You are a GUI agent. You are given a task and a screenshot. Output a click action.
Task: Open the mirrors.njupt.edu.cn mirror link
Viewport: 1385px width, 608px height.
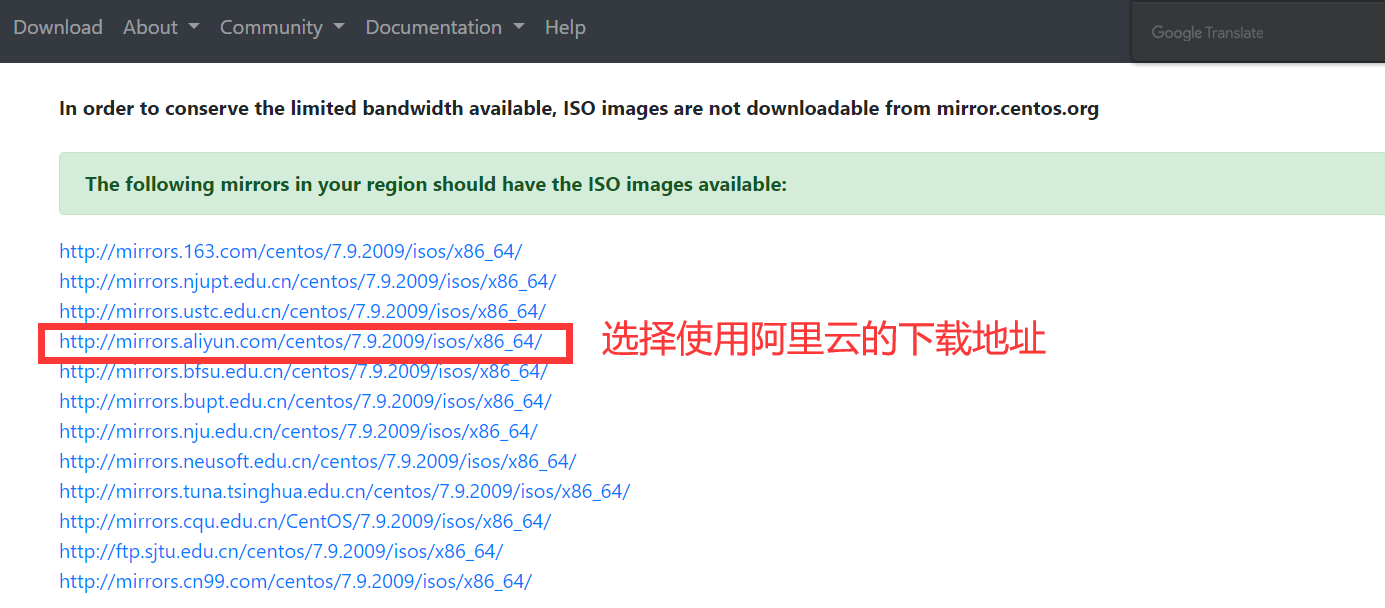pos(307,282)
